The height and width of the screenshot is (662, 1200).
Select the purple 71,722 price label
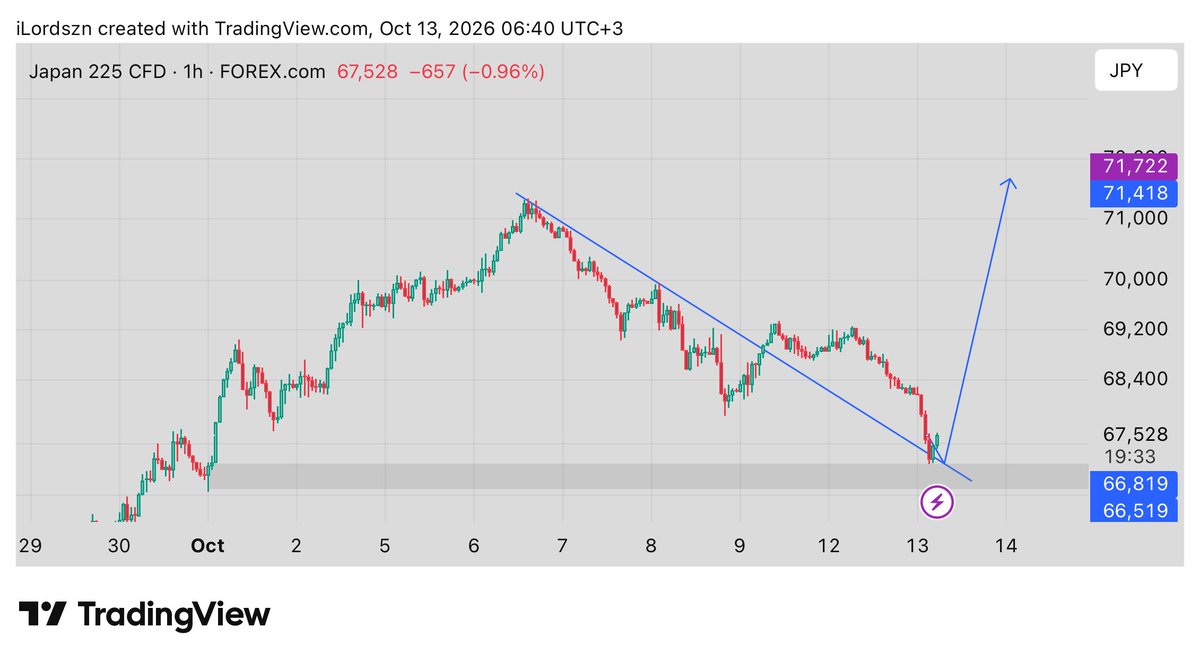click(x=1134, y=165)
